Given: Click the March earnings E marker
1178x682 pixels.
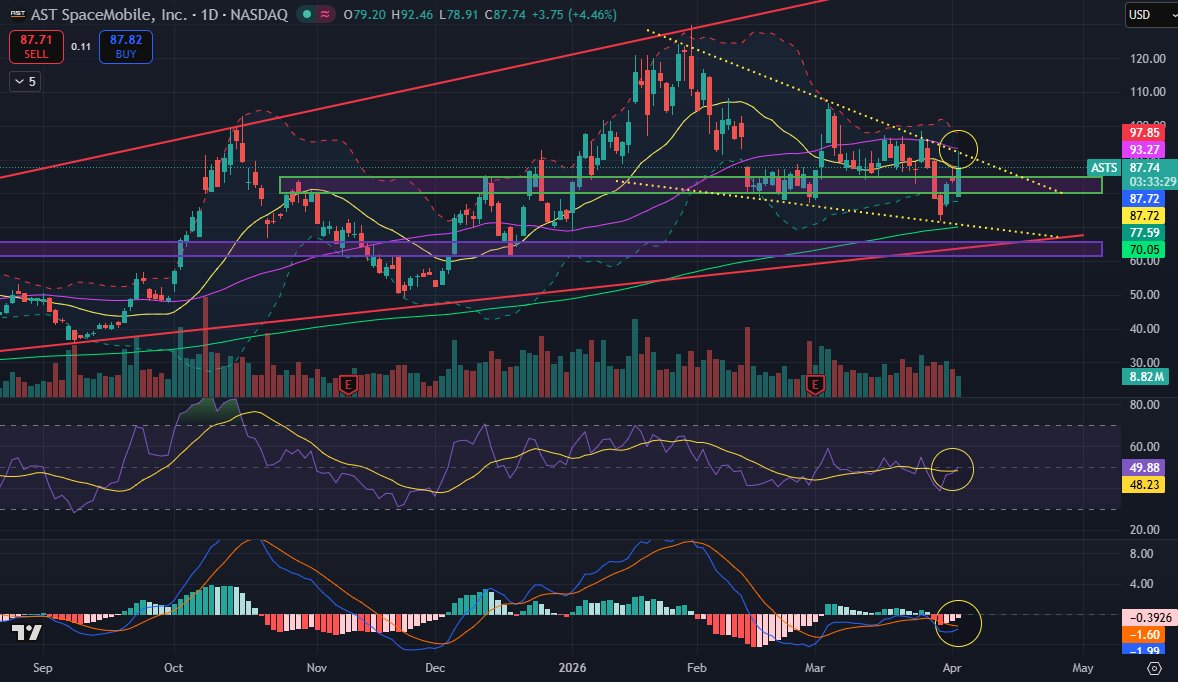Looking at the screenshot, I should [815, 385].
